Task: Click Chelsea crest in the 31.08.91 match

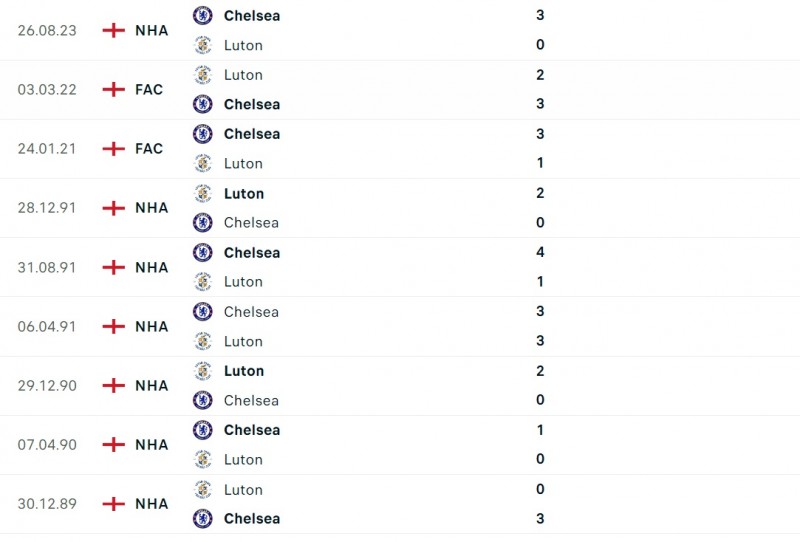Action: (203, 252)
